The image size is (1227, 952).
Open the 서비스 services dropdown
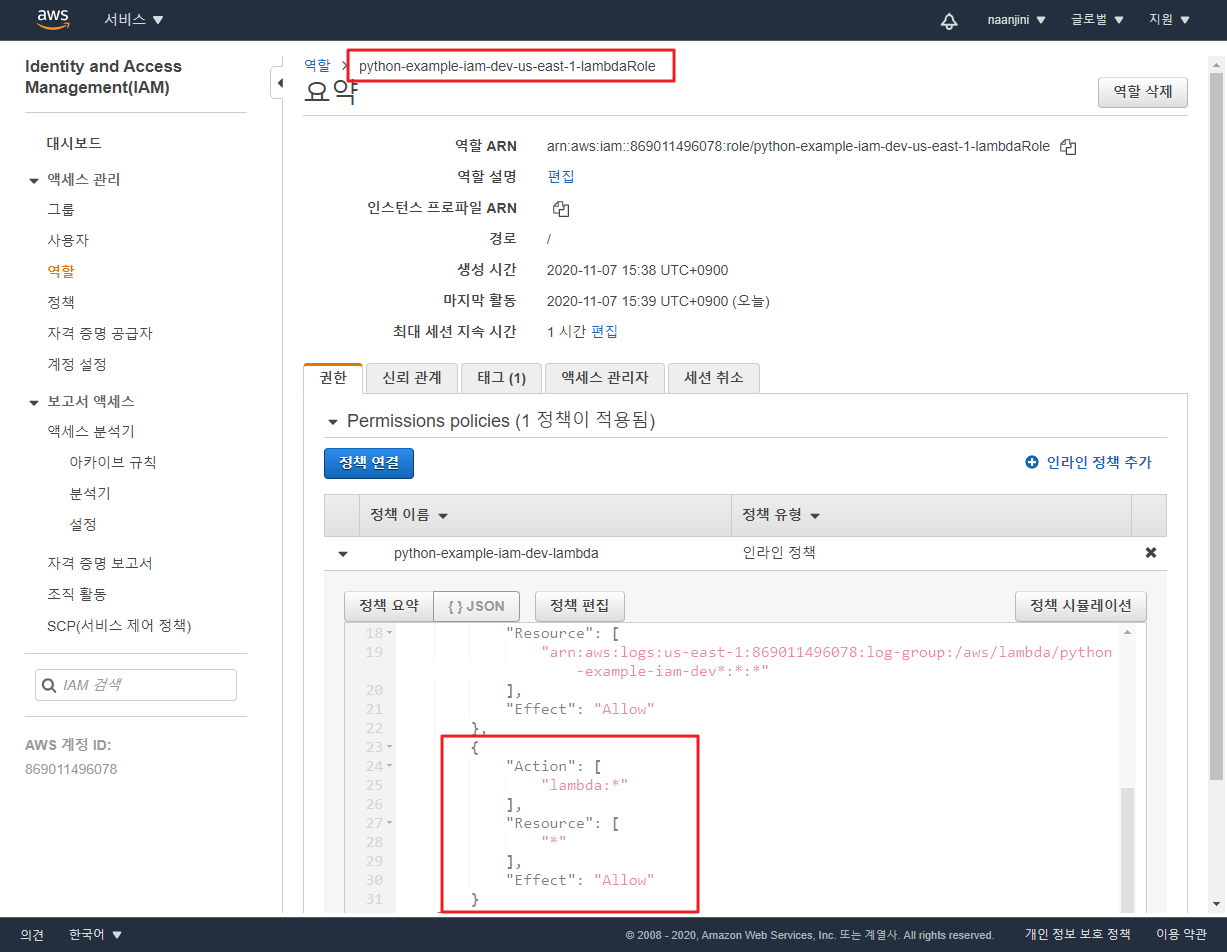pos(134,20)
